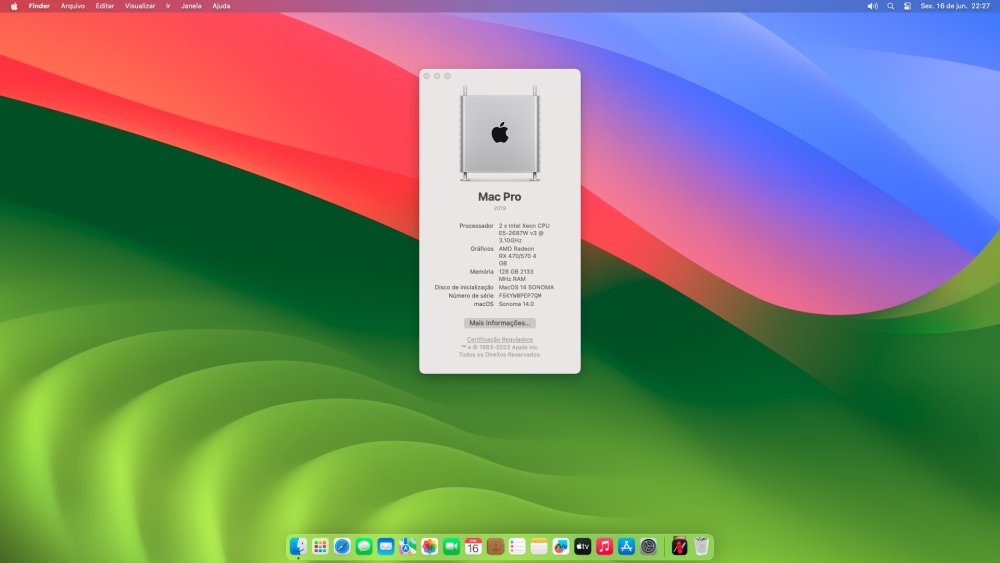Open the Arquivo menu
This screenshot has height=563, width=1000.
(x=73, y=6)
